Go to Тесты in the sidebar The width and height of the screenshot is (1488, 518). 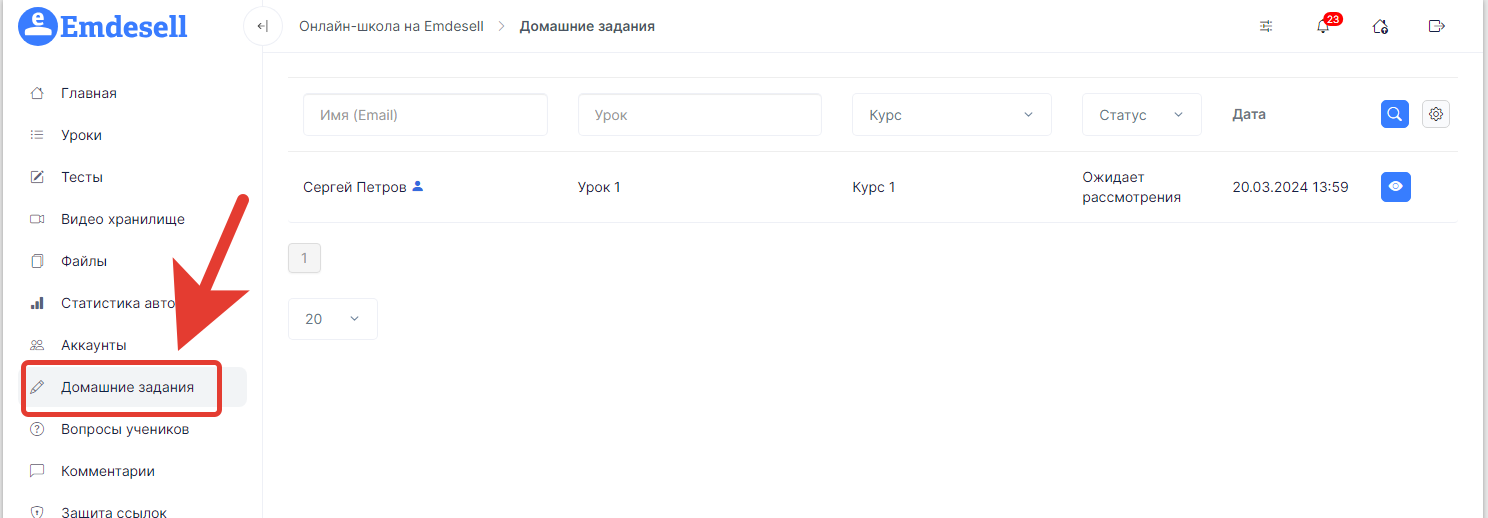click(x=82, y=177)
